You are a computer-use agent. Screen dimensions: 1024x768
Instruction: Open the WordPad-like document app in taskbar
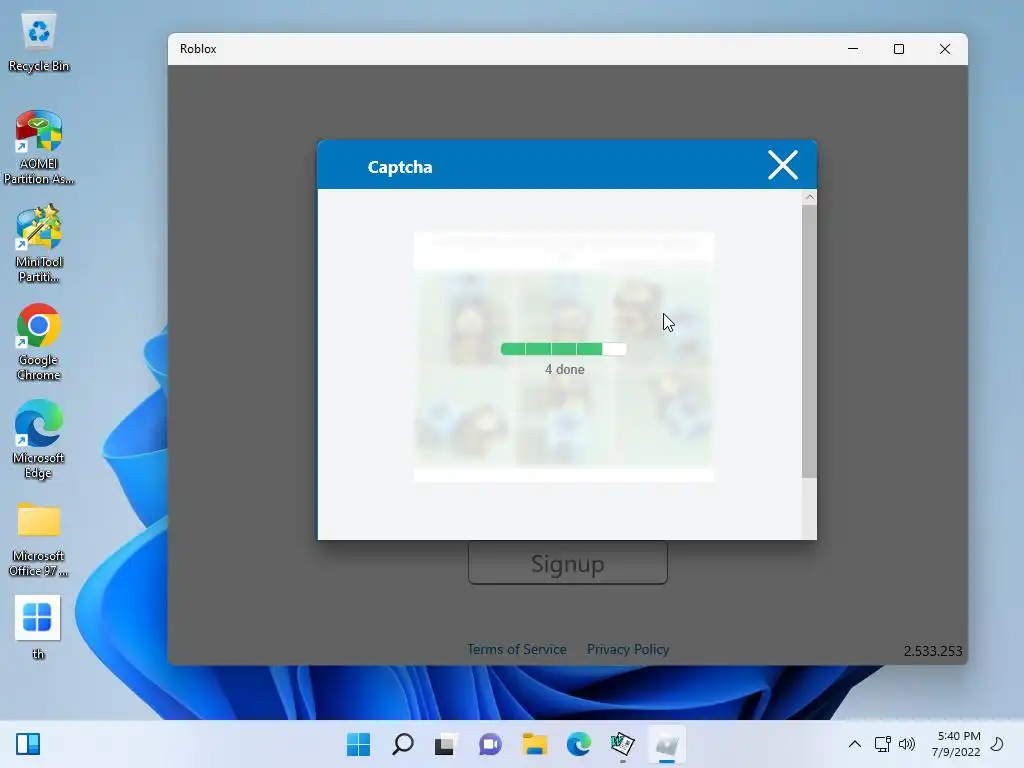point(622,744)
